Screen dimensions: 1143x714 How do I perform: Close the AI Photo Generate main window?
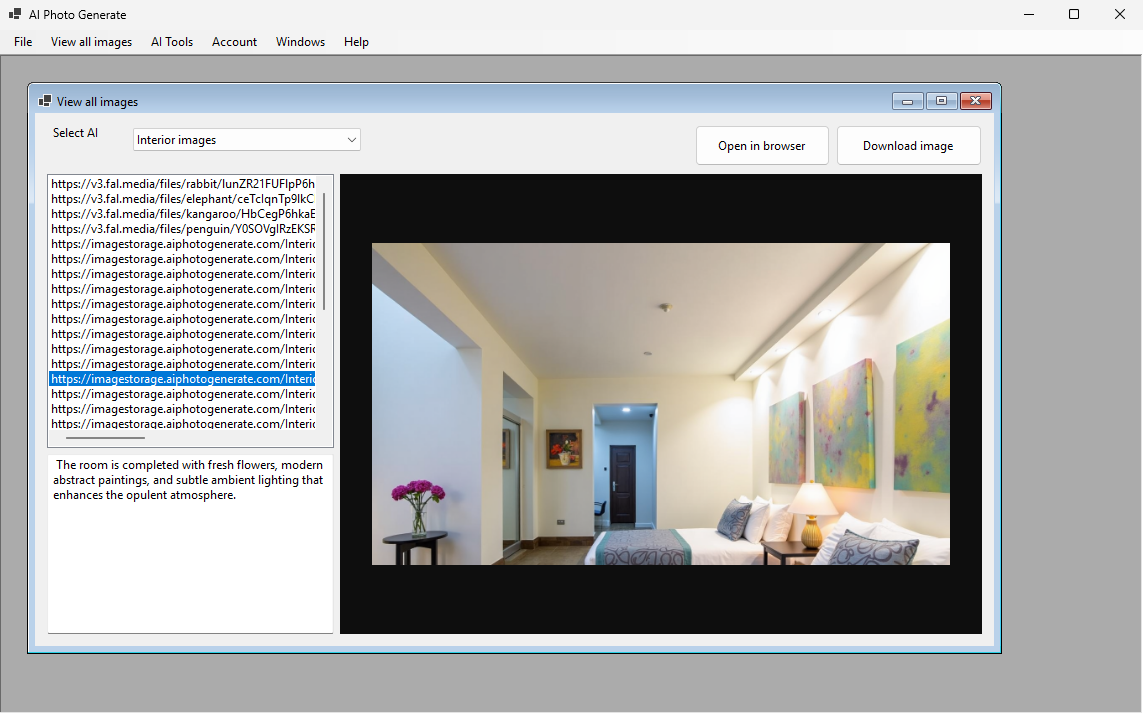click(x=1120, y=14)
